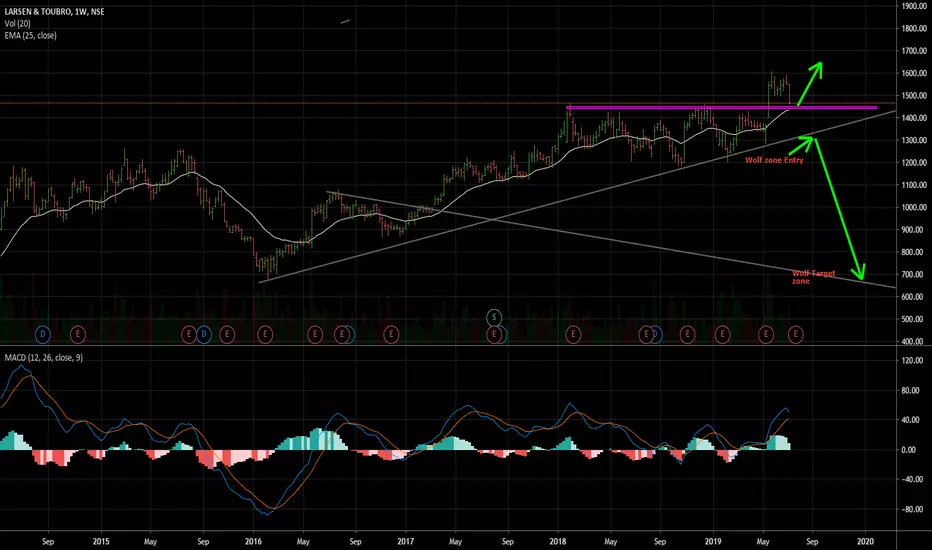Open the E earnings marker at 2016 start
Image resolution: width=932 pixels, height=550 pixels.
point(265,334)
